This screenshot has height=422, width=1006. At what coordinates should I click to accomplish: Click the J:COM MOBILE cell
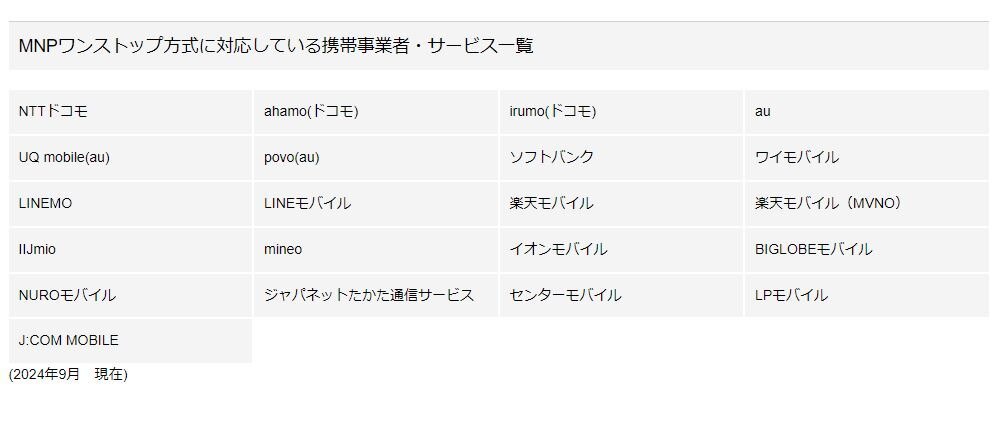(130, 341)
